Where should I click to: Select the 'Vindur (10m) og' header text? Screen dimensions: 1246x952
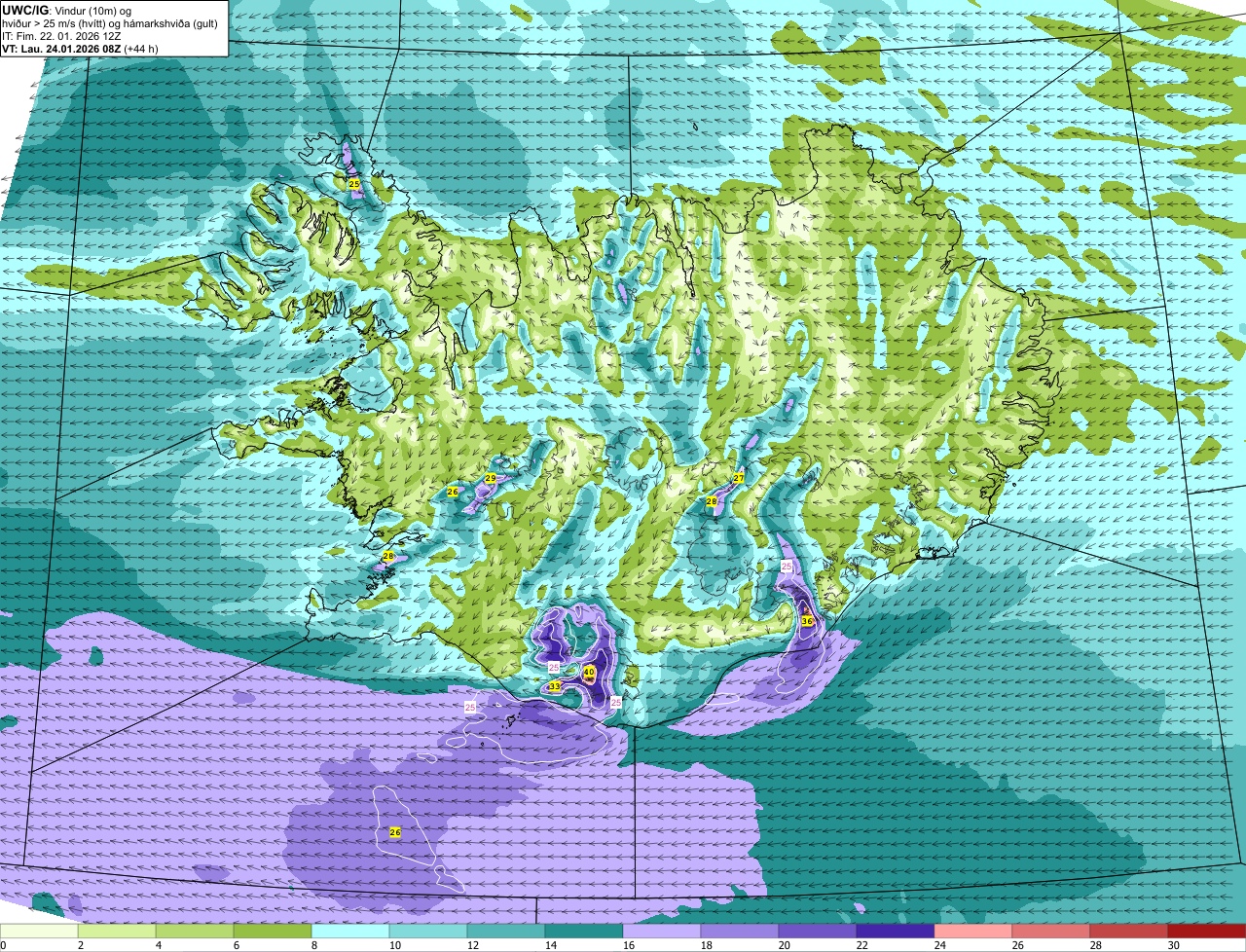[x=91, y=10]
